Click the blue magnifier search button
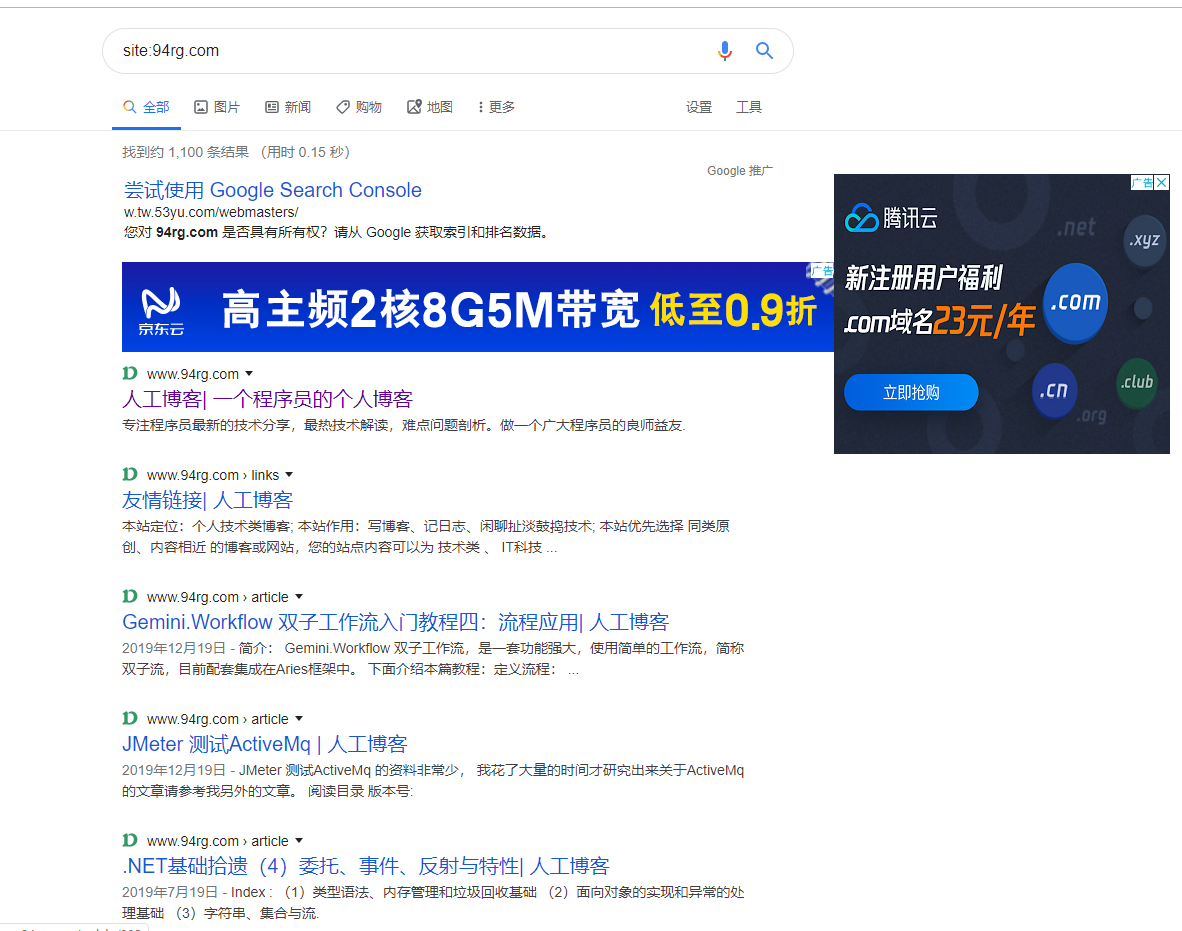The width and height of the screenshot is (1182, 931). coord(764,51)
